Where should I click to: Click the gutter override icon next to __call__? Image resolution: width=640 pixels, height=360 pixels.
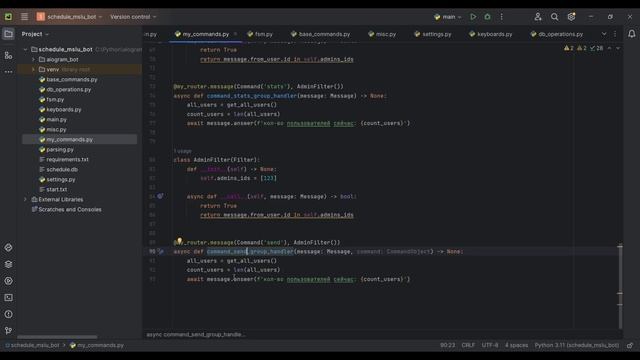[x=160, y=196]
